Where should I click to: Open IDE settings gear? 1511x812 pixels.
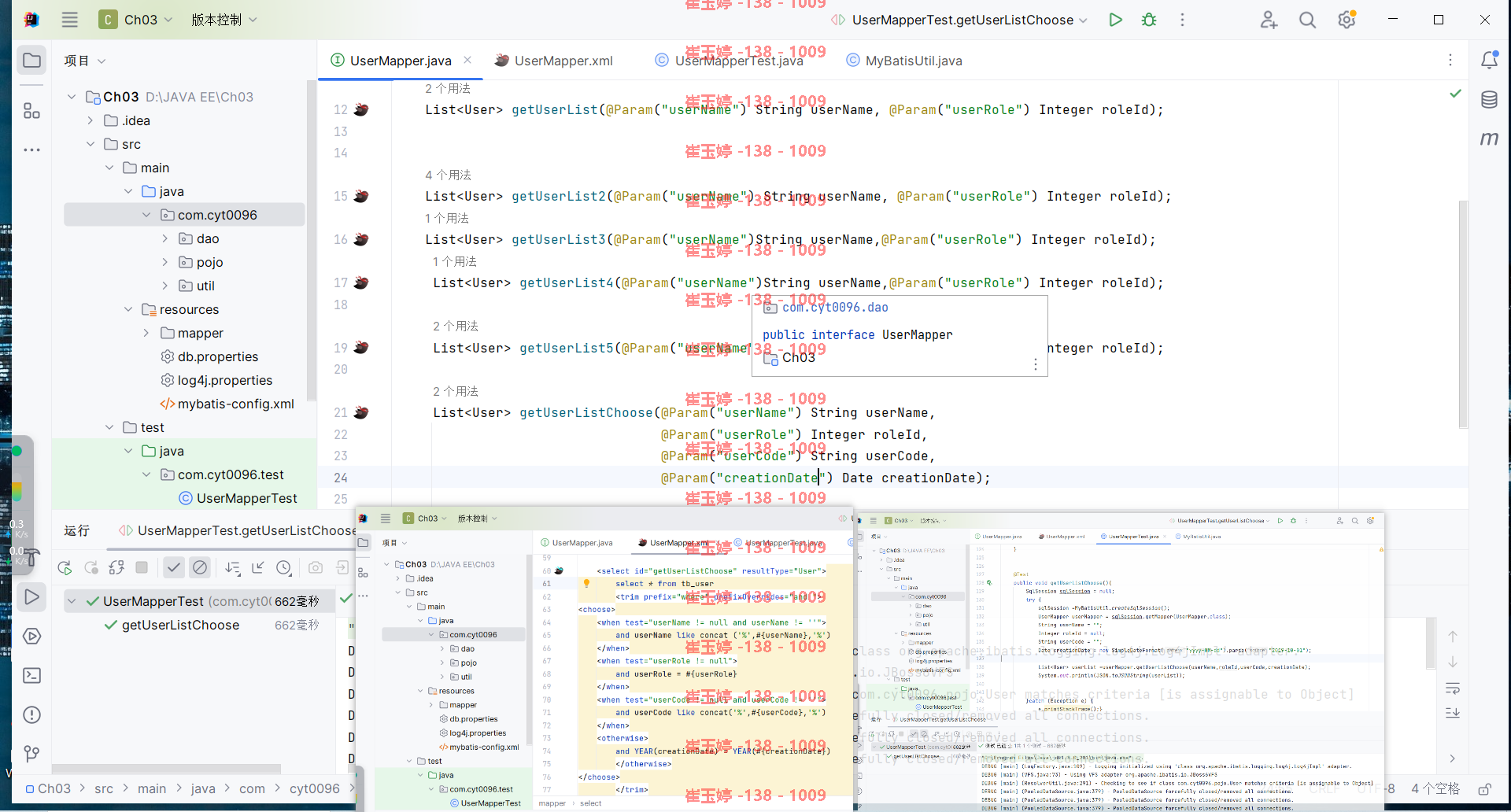pos(1347,20)
